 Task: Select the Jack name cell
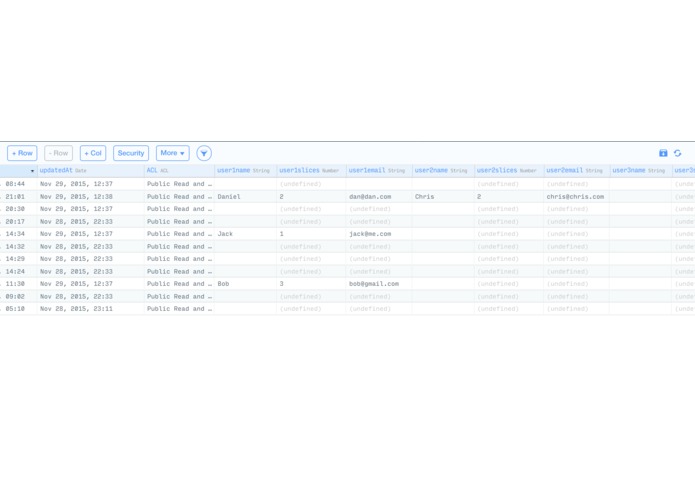(246, 234)
